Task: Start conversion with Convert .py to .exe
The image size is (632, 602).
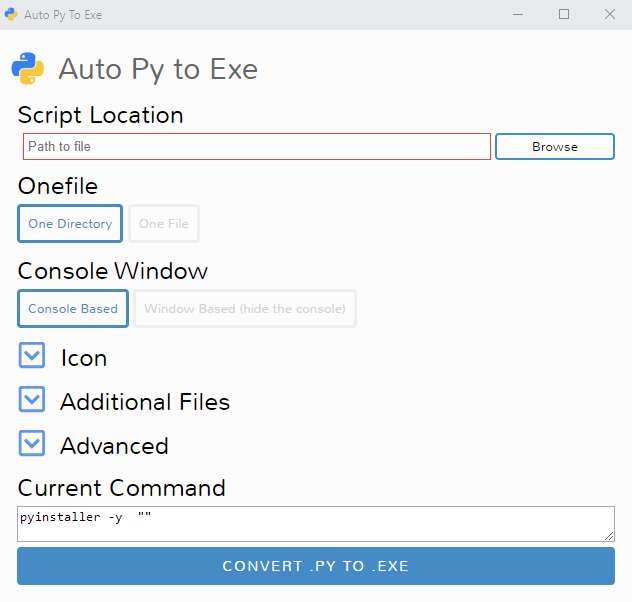Action: pyautogui.click(x=316, y=566)
